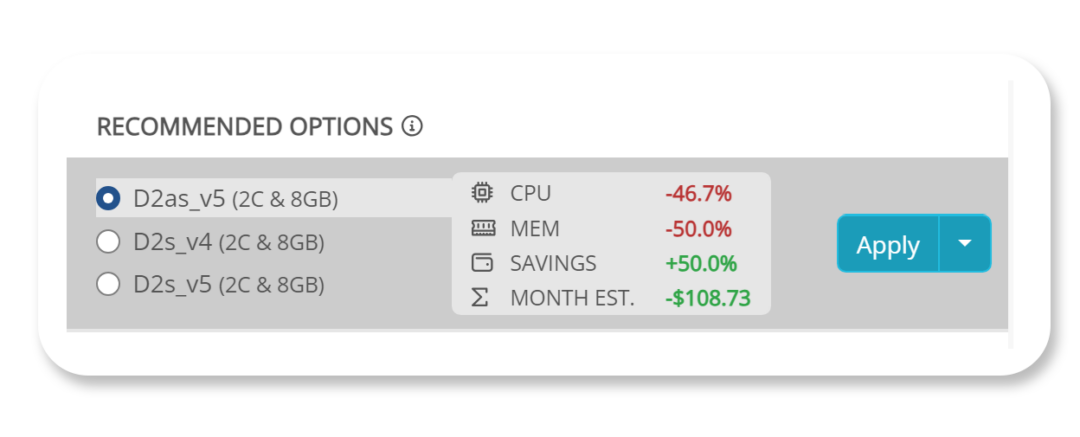Viewport: 1080px width, 437px height.
Task: Click the D2as_v5 (2C & 8GB) label text
Action: pos(236,199)
